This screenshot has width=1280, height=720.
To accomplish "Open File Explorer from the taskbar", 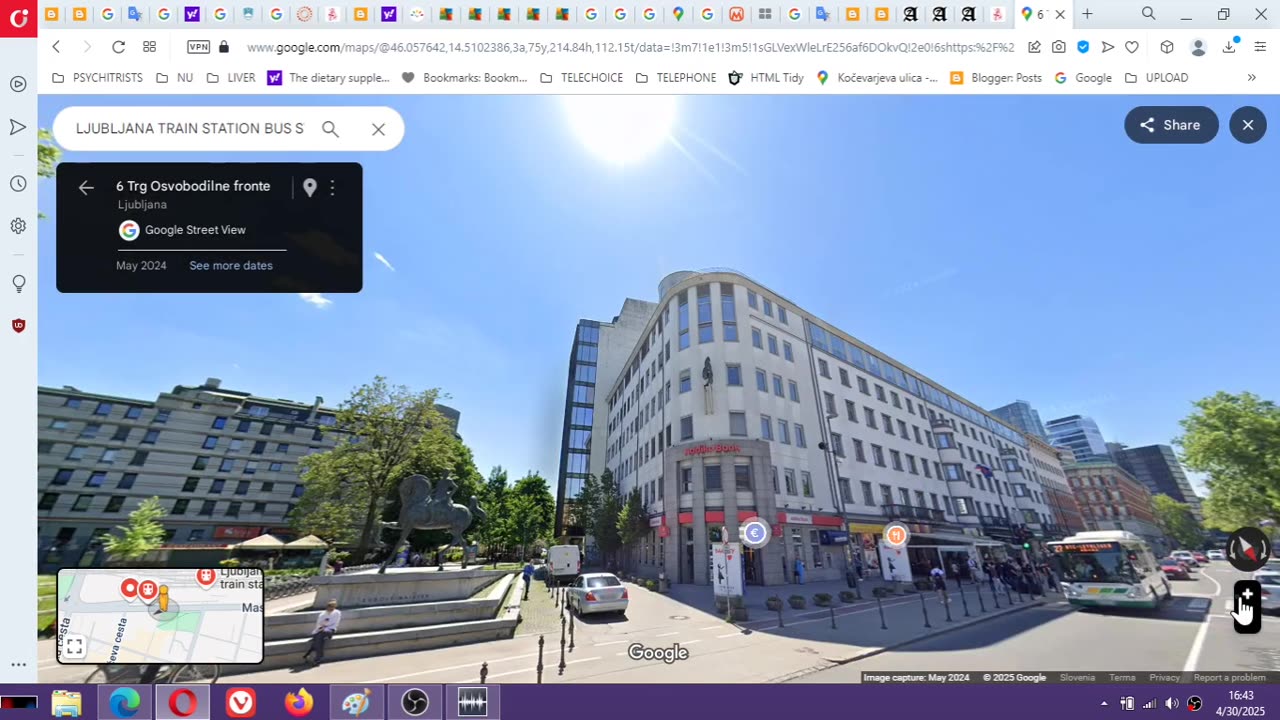I will pos(66,703).
